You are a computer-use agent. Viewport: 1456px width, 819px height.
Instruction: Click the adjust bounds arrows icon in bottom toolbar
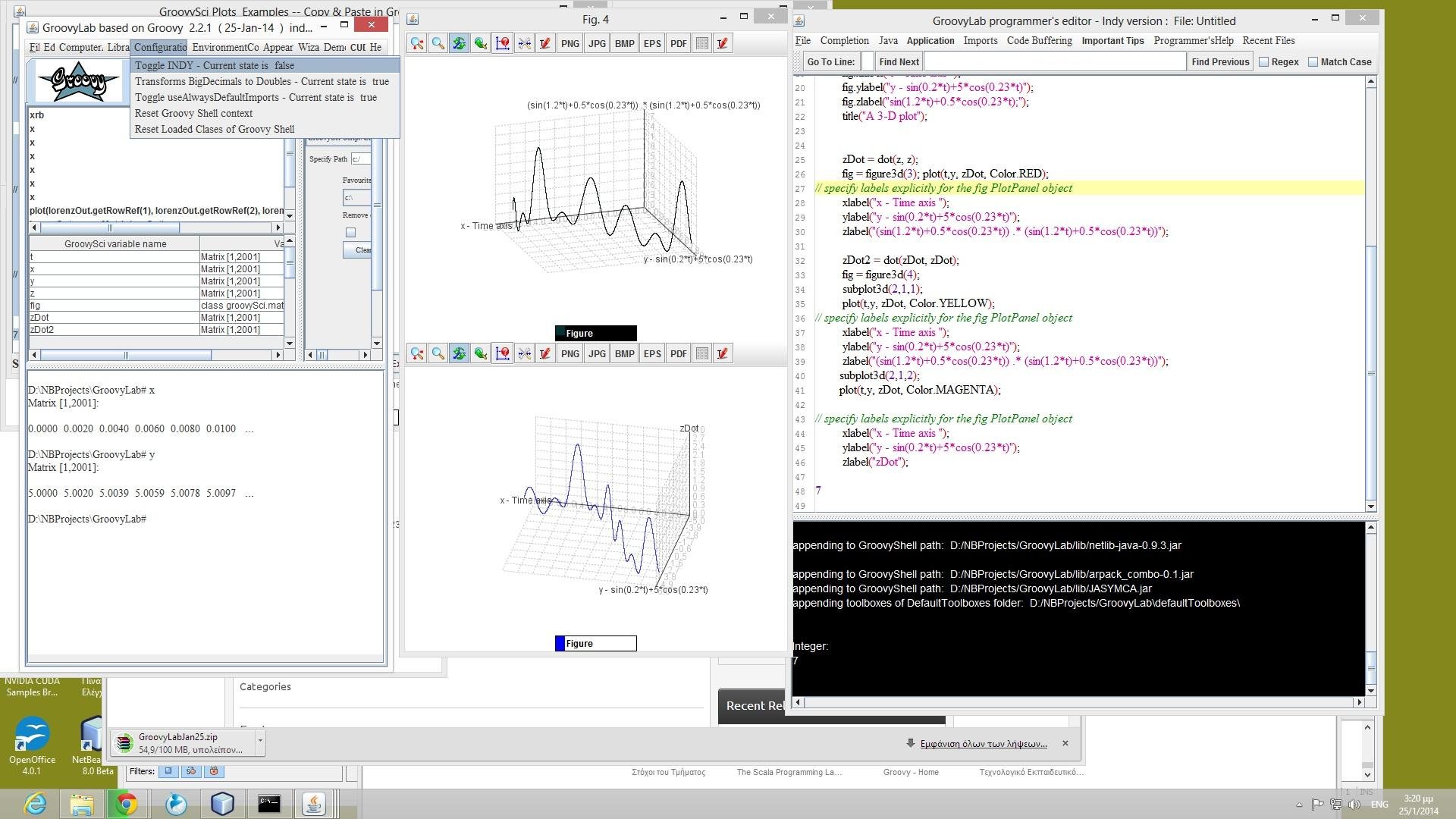pos(524,353)
